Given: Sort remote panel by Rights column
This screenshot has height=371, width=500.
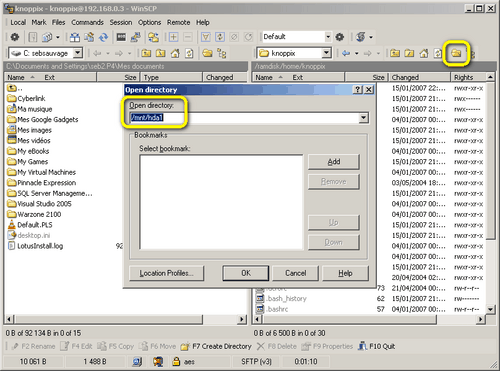Looking at the screenshot, I should (468, 77).
